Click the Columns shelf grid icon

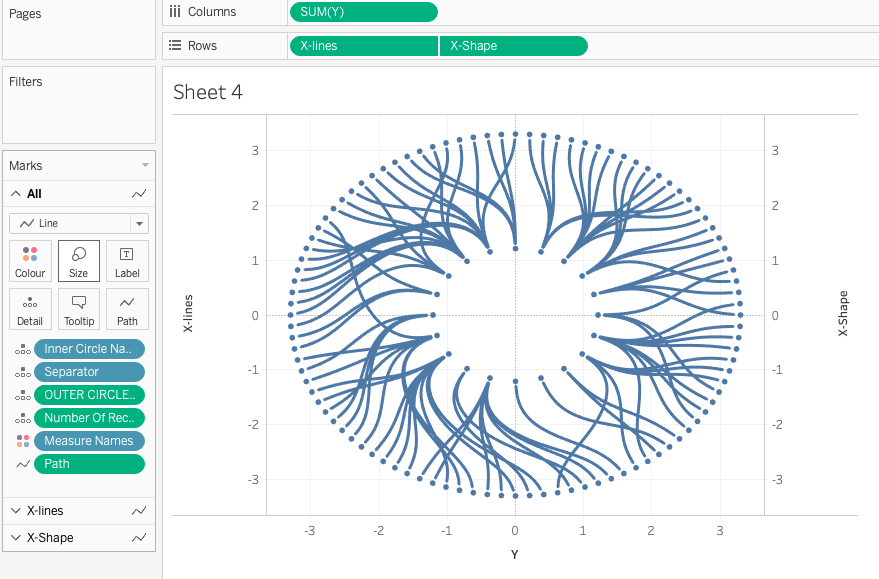tap(175, 12)
